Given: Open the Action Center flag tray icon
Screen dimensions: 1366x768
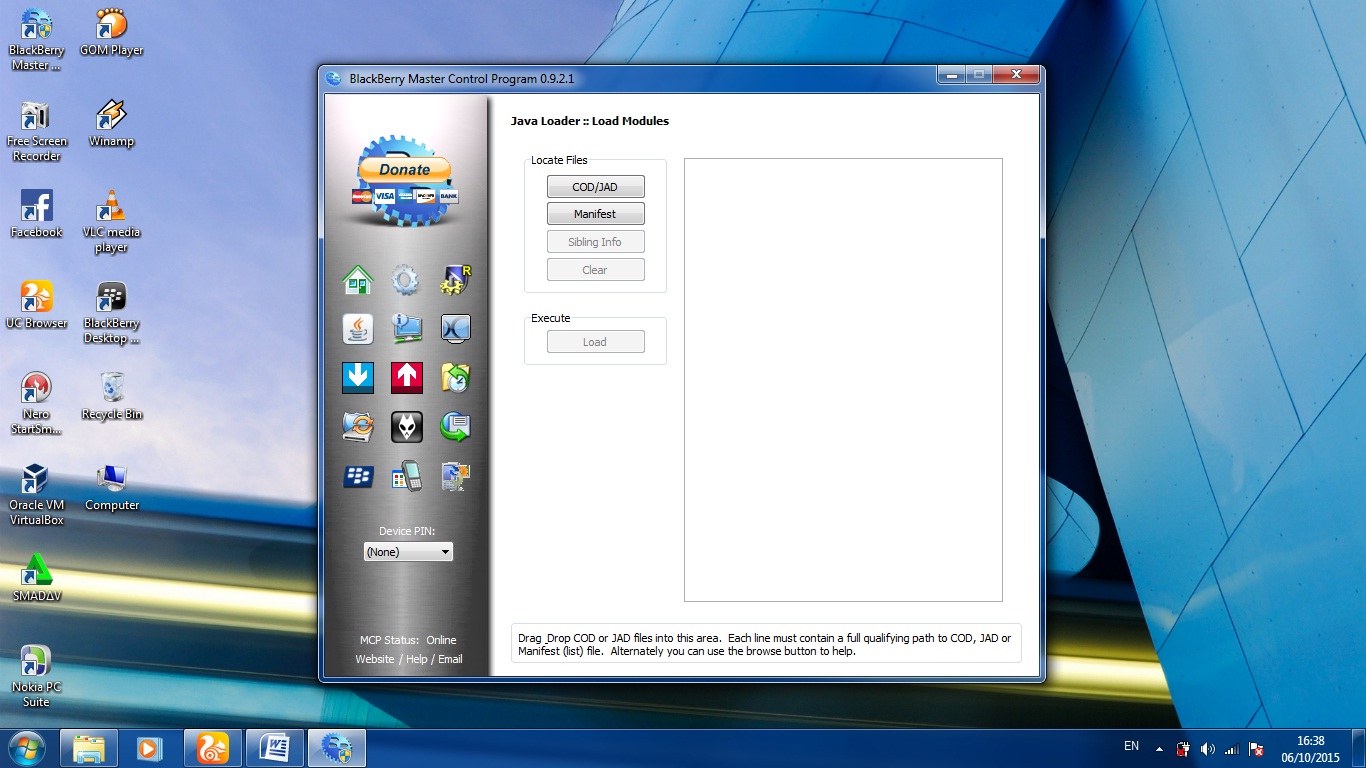Looking at the screenshot, I should pos(1257,749).
